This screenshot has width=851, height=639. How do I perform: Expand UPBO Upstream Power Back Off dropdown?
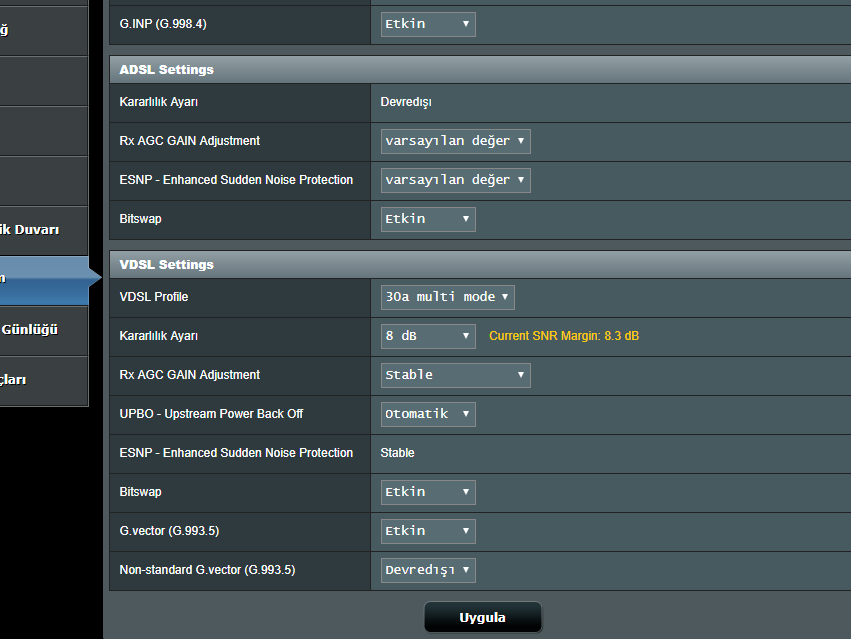pos(427,414)
